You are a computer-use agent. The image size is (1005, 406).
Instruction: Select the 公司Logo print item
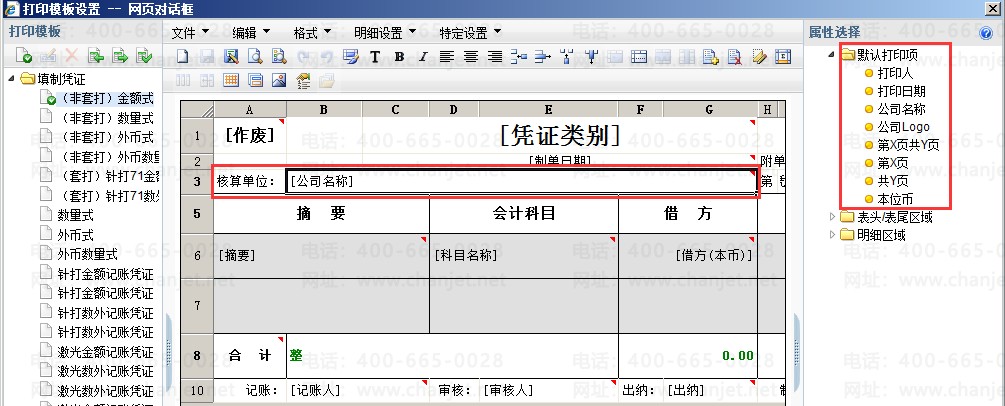pos(903,127)
